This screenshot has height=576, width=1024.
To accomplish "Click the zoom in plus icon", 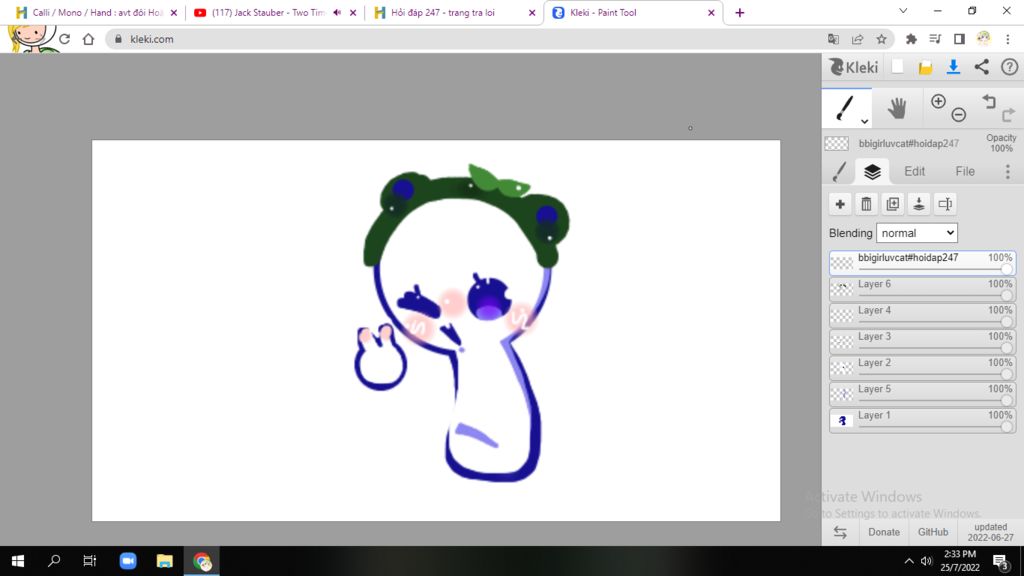I will click(x=938, y=101).
